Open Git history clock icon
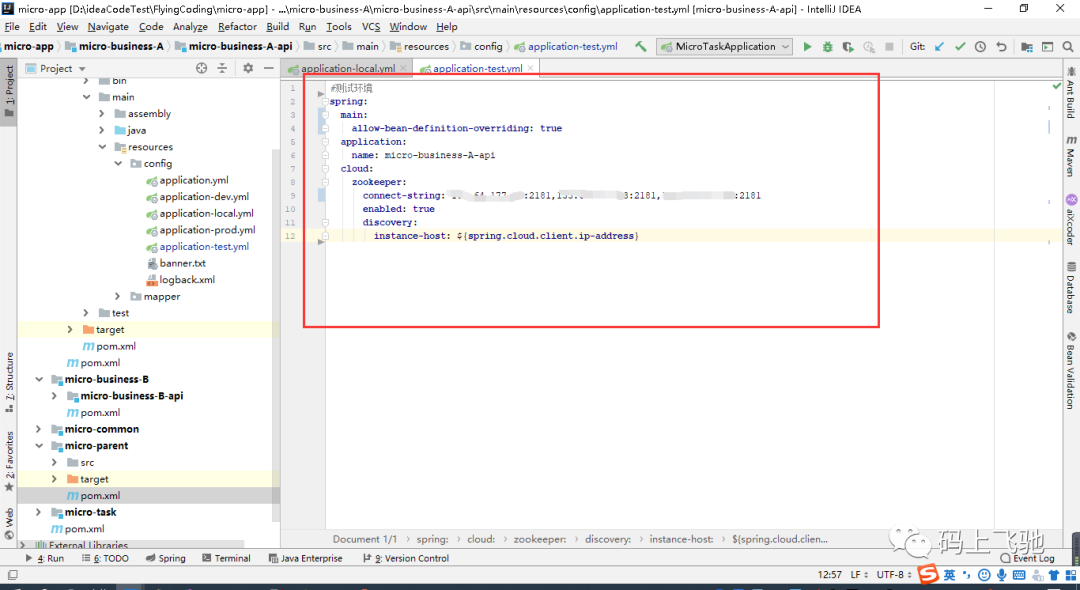The image size is (1080, 590). click(x=980, y=47)
